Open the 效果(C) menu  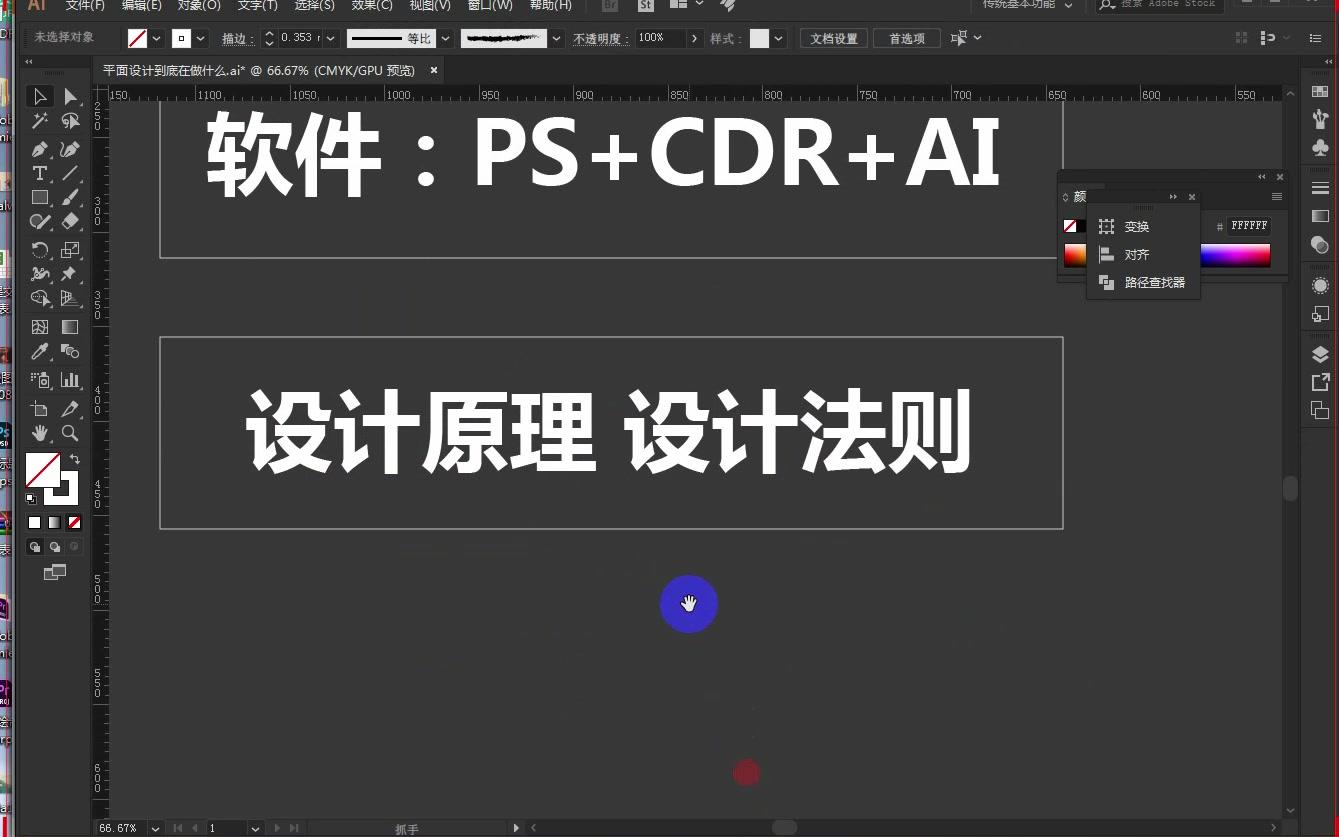(x=372, y=5)
